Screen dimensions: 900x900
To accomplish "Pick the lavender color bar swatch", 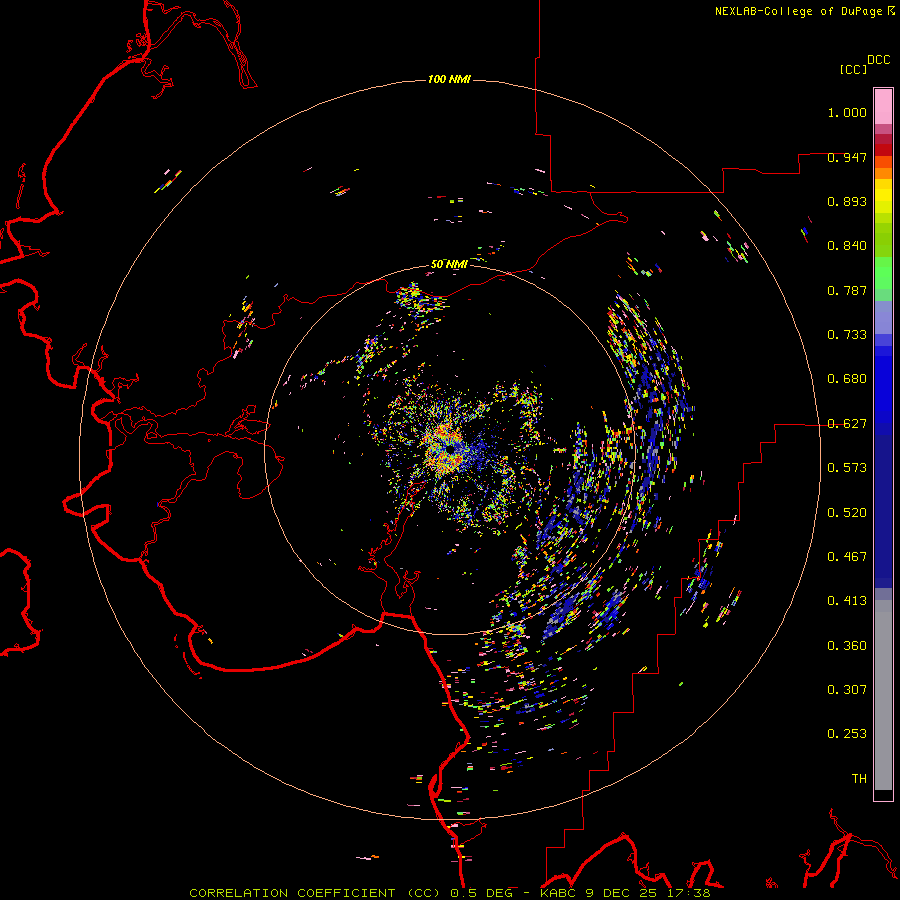I will [883, 317].
